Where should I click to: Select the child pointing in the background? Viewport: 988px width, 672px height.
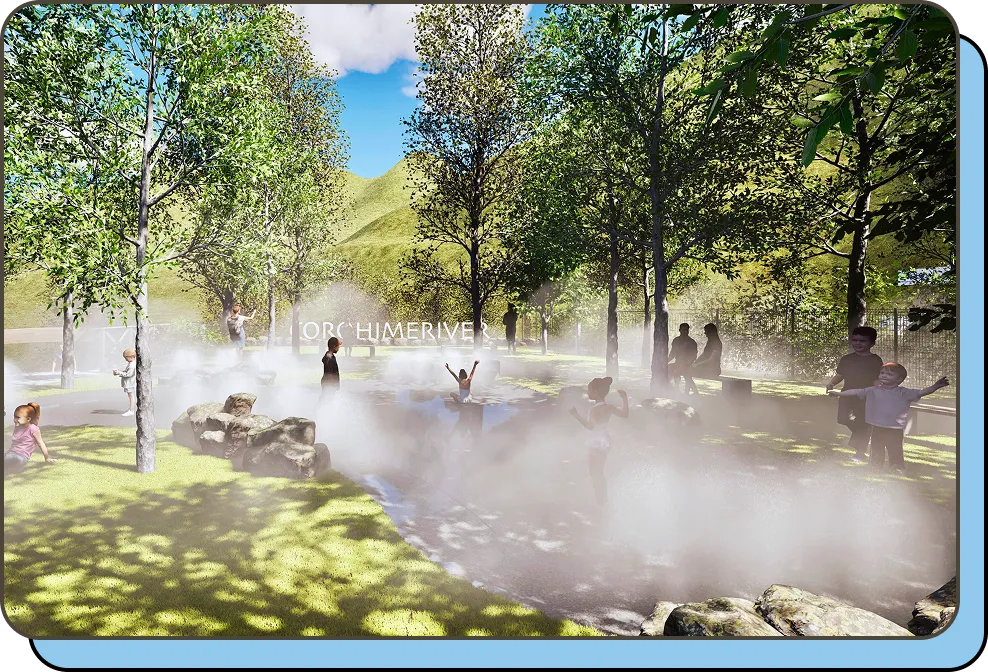click(237, 326)
